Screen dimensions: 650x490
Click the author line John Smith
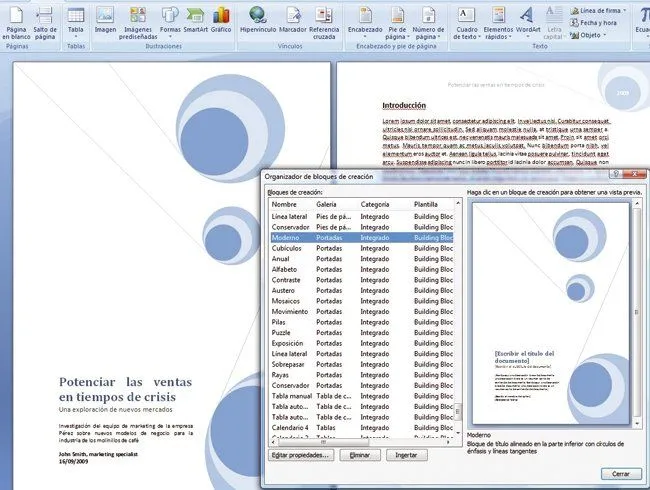pyautogui.click(x=98, y=454)
